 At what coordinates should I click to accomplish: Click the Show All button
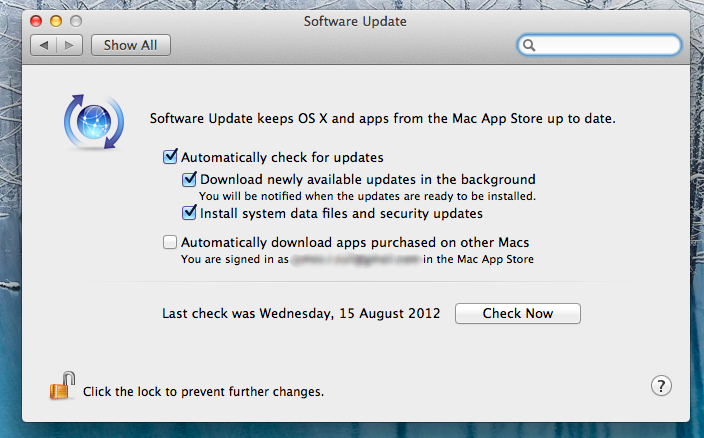coord(131,45)
